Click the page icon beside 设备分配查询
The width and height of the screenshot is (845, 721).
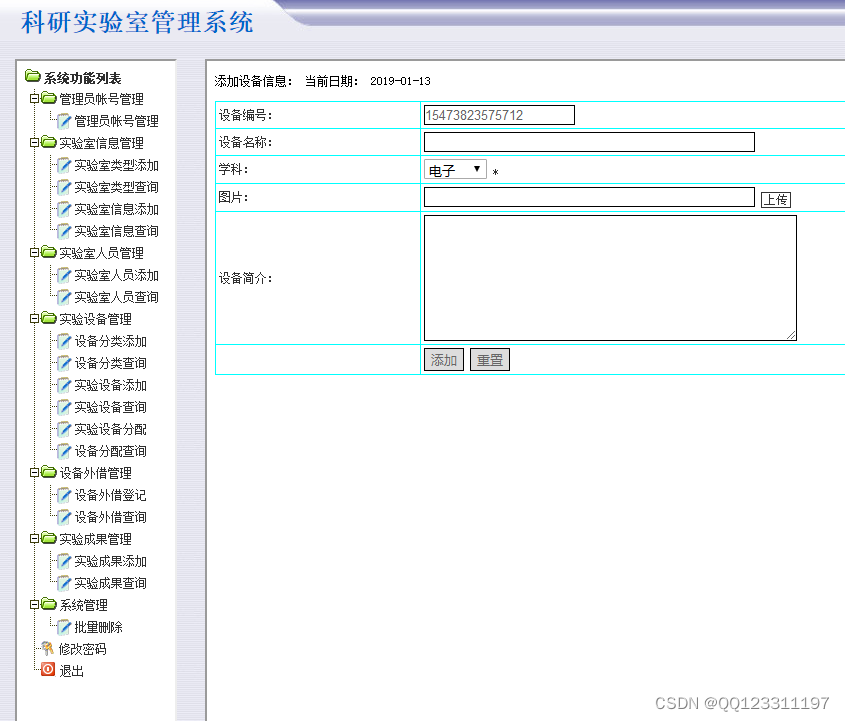click(x=64, y=451)
